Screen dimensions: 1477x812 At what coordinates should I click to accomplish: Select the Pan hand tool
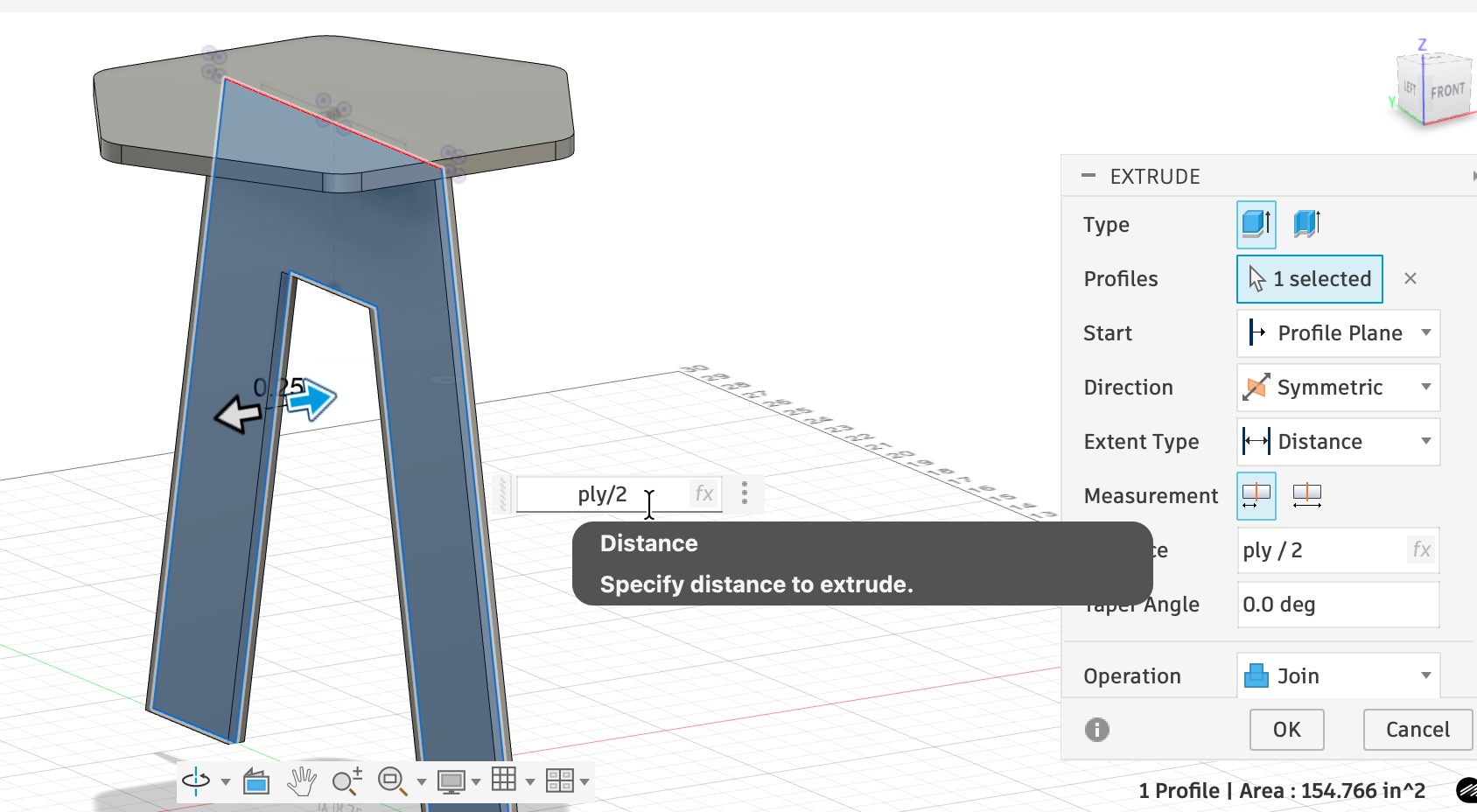click(302, 780)
